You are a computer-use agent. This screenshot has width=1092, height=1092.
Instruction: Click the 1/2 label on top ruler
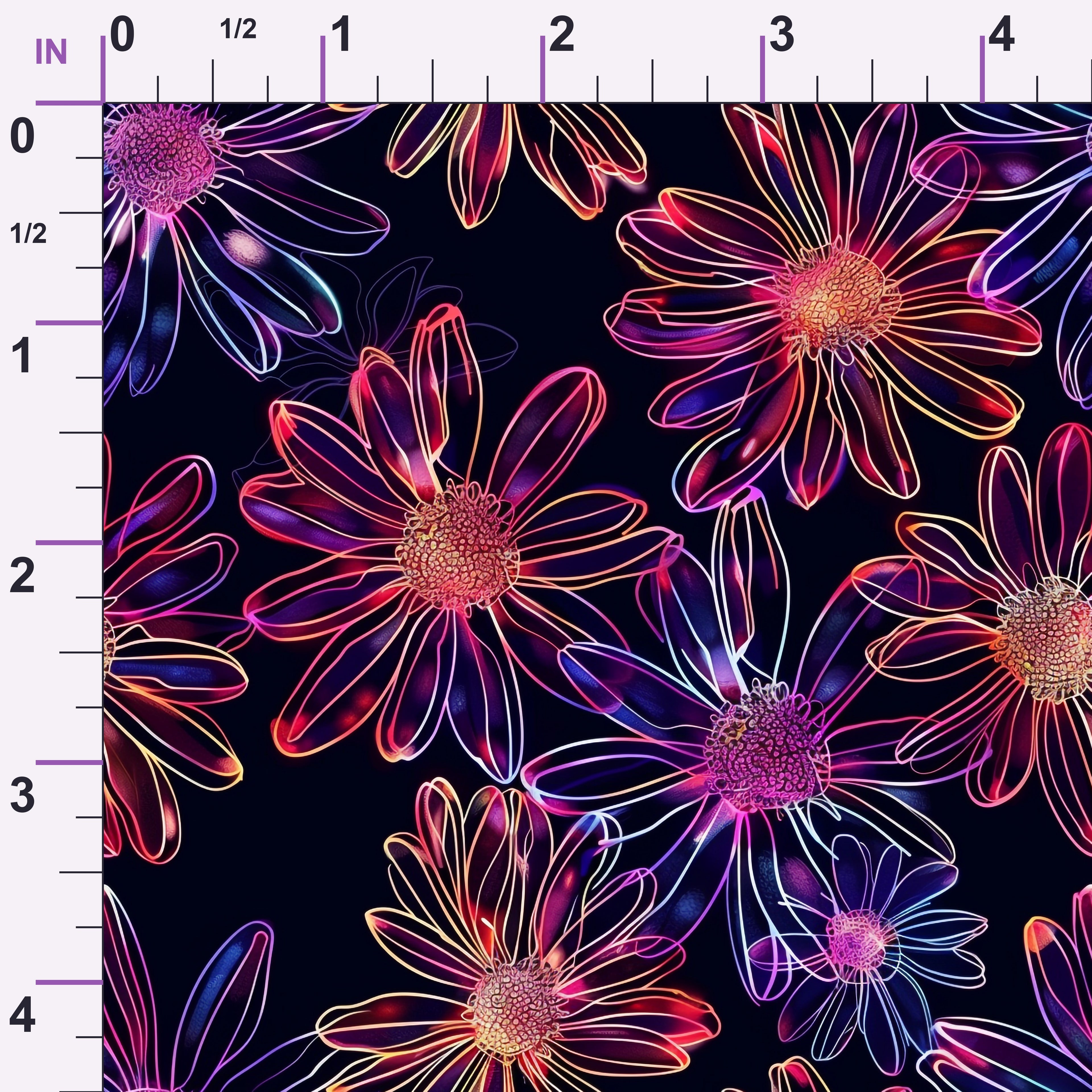point(238,29)
